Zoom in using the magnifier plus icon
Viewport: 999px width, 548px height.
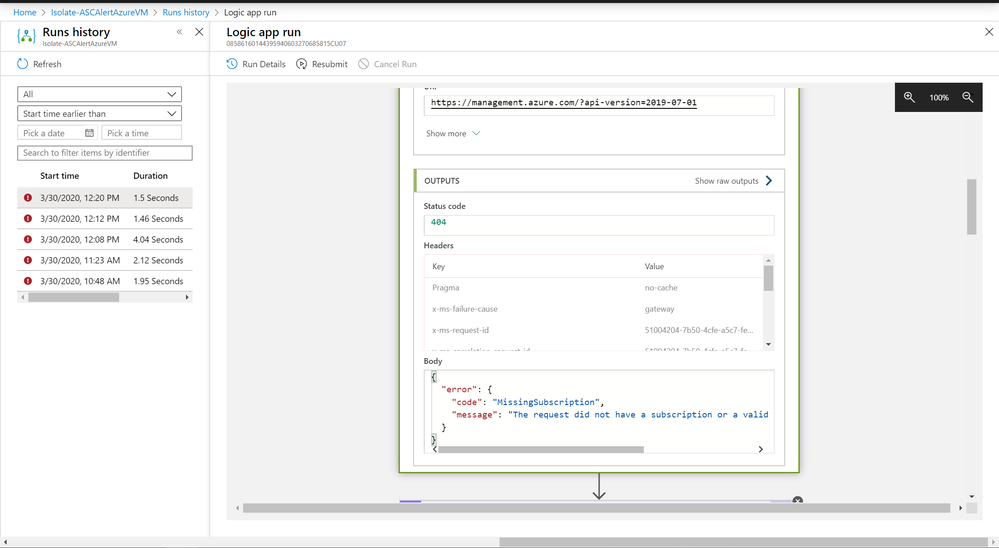[909, 97]
